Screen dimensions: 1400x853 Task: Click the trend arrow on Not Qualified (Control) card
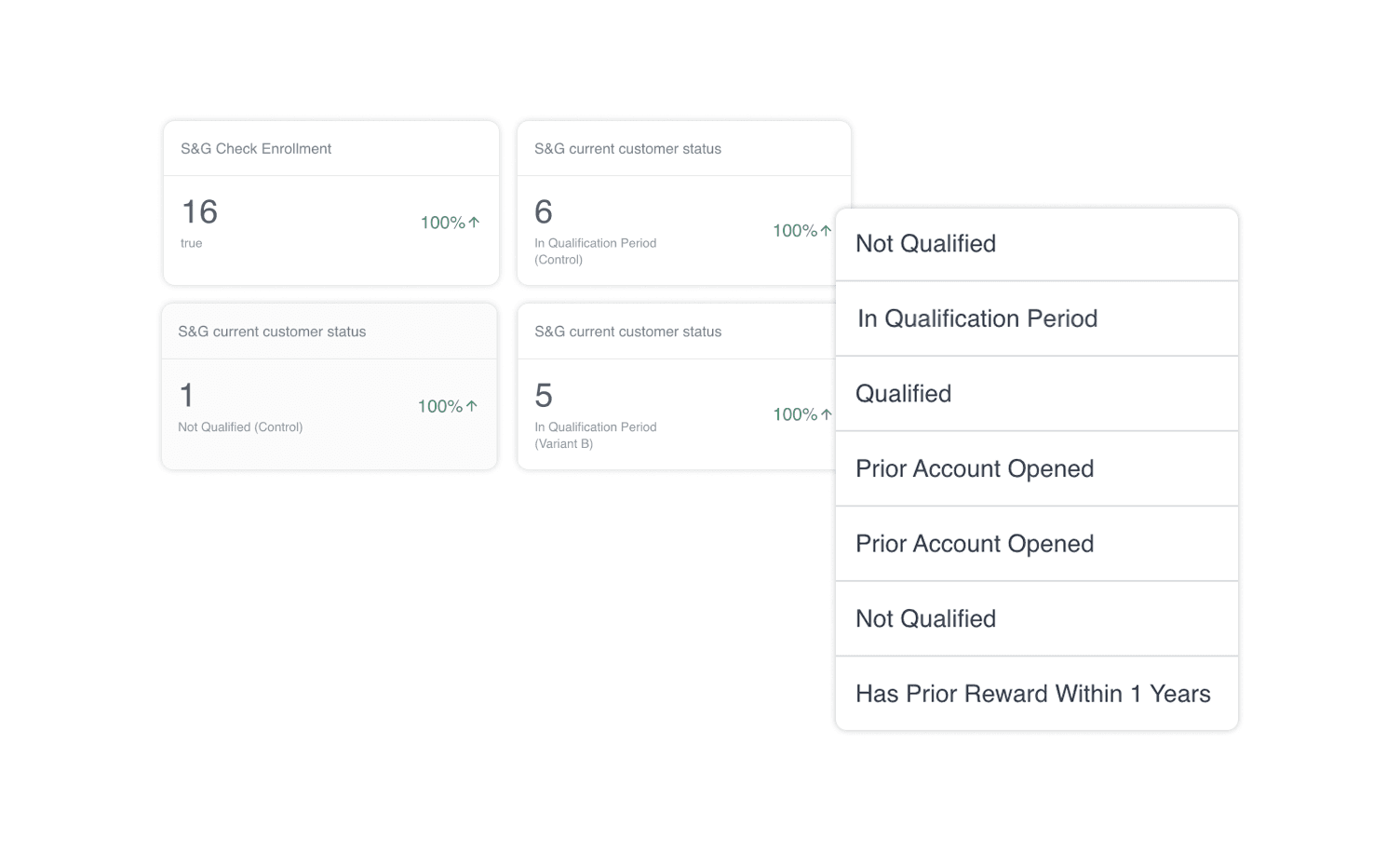point(473,405)
